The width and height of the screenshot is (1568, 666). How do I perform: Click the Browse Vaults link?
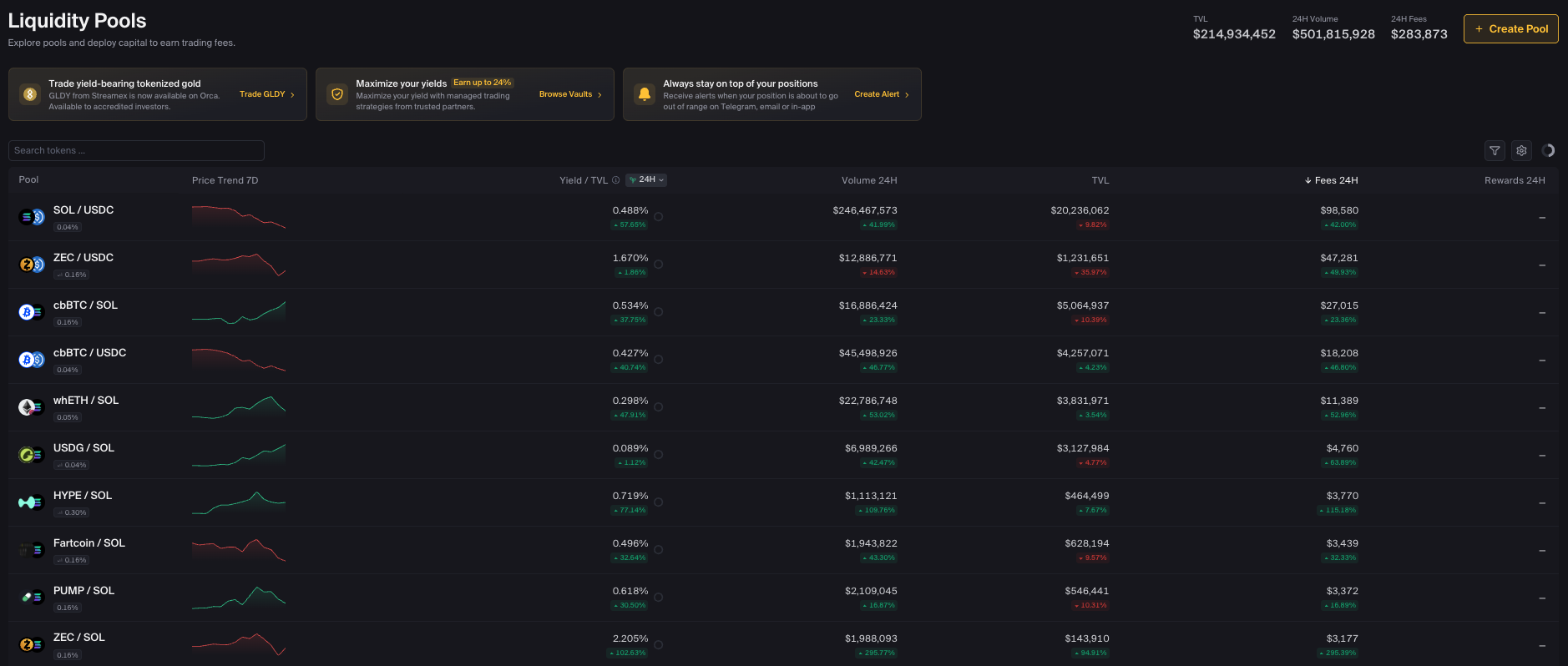pos(570,94)
